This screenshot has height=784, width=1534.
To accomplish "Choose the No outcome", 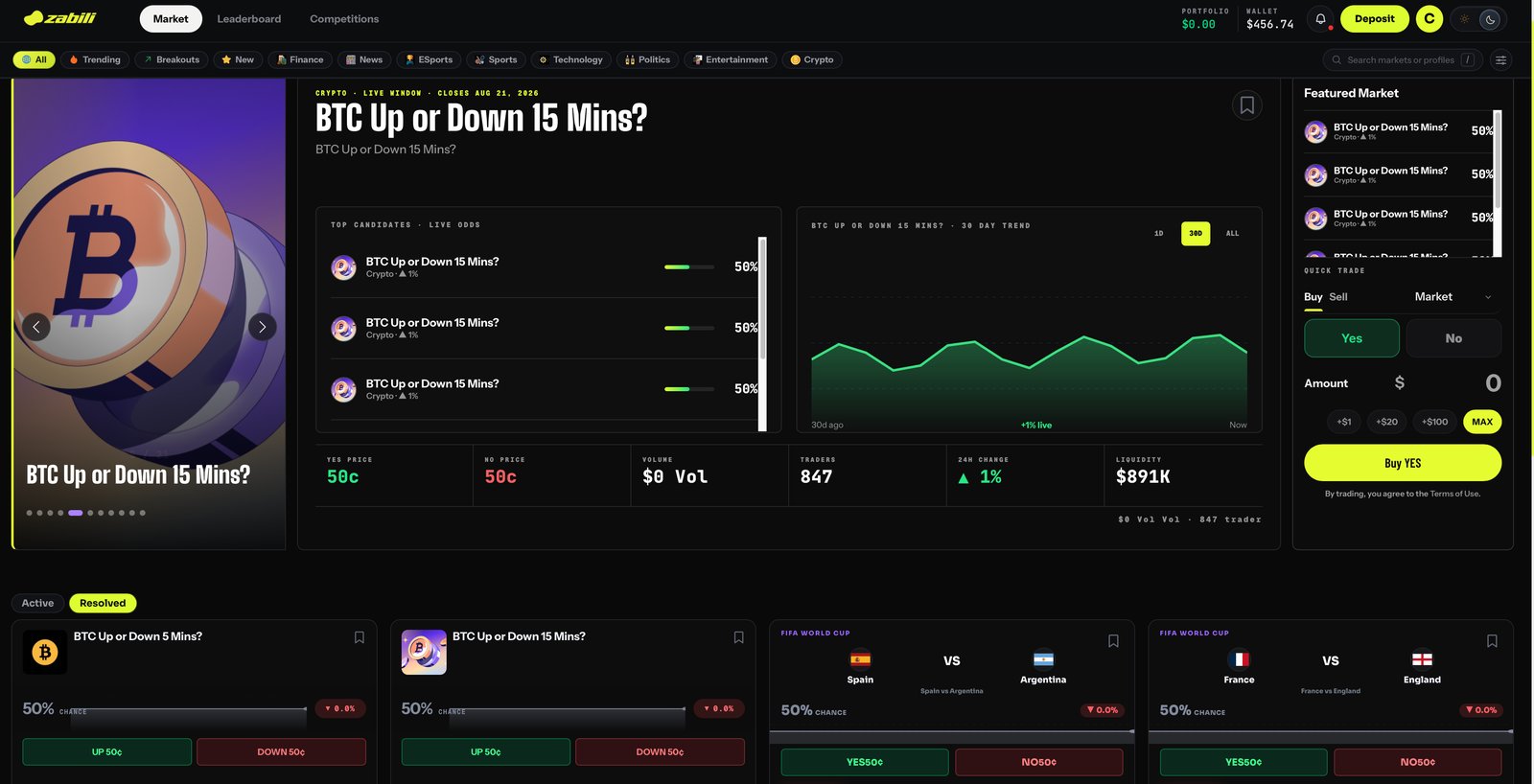I will click(x=1453, y=338).
